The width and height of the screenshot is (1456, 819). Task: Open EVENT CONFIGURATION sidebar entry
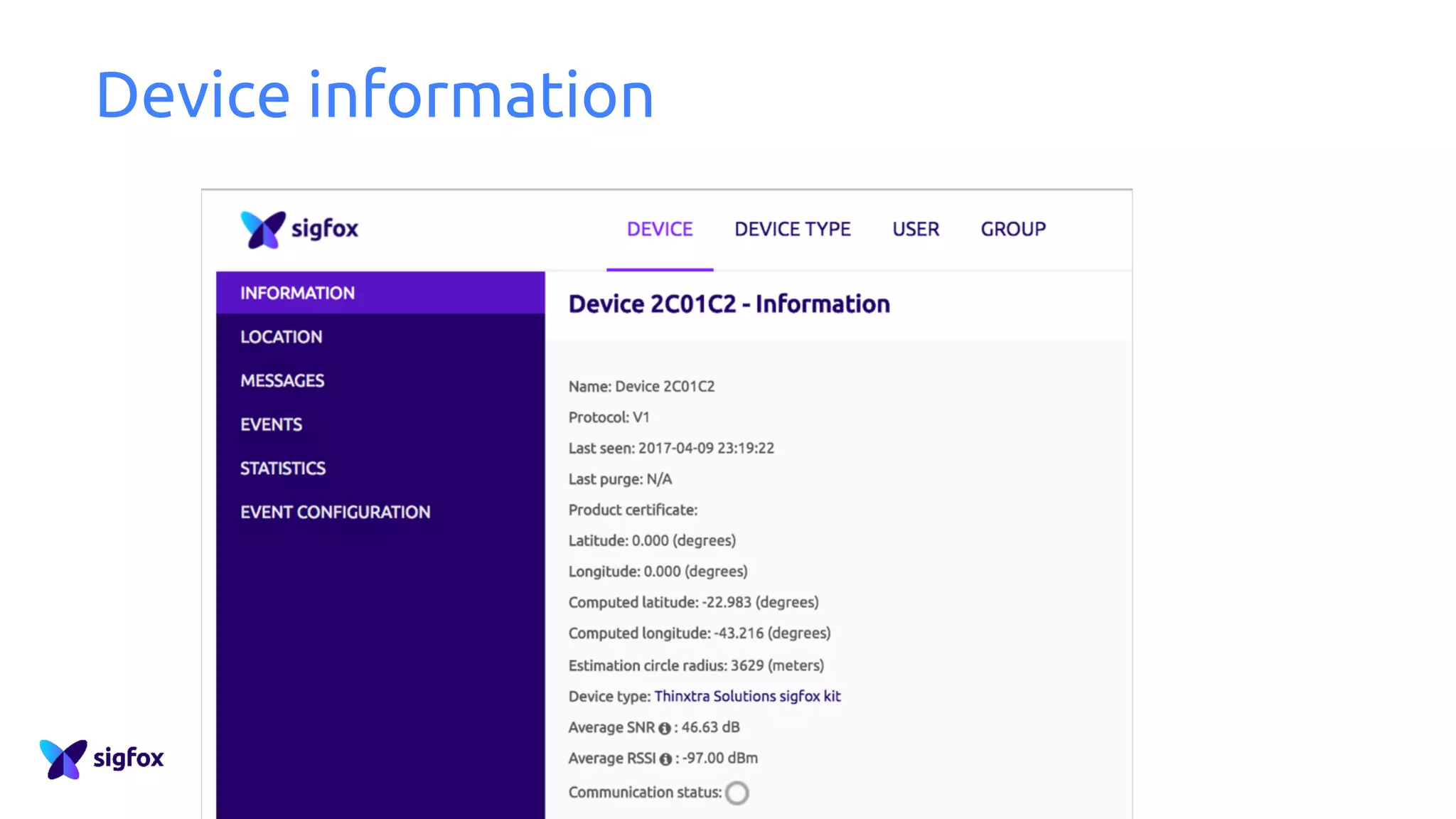(335, 513)
